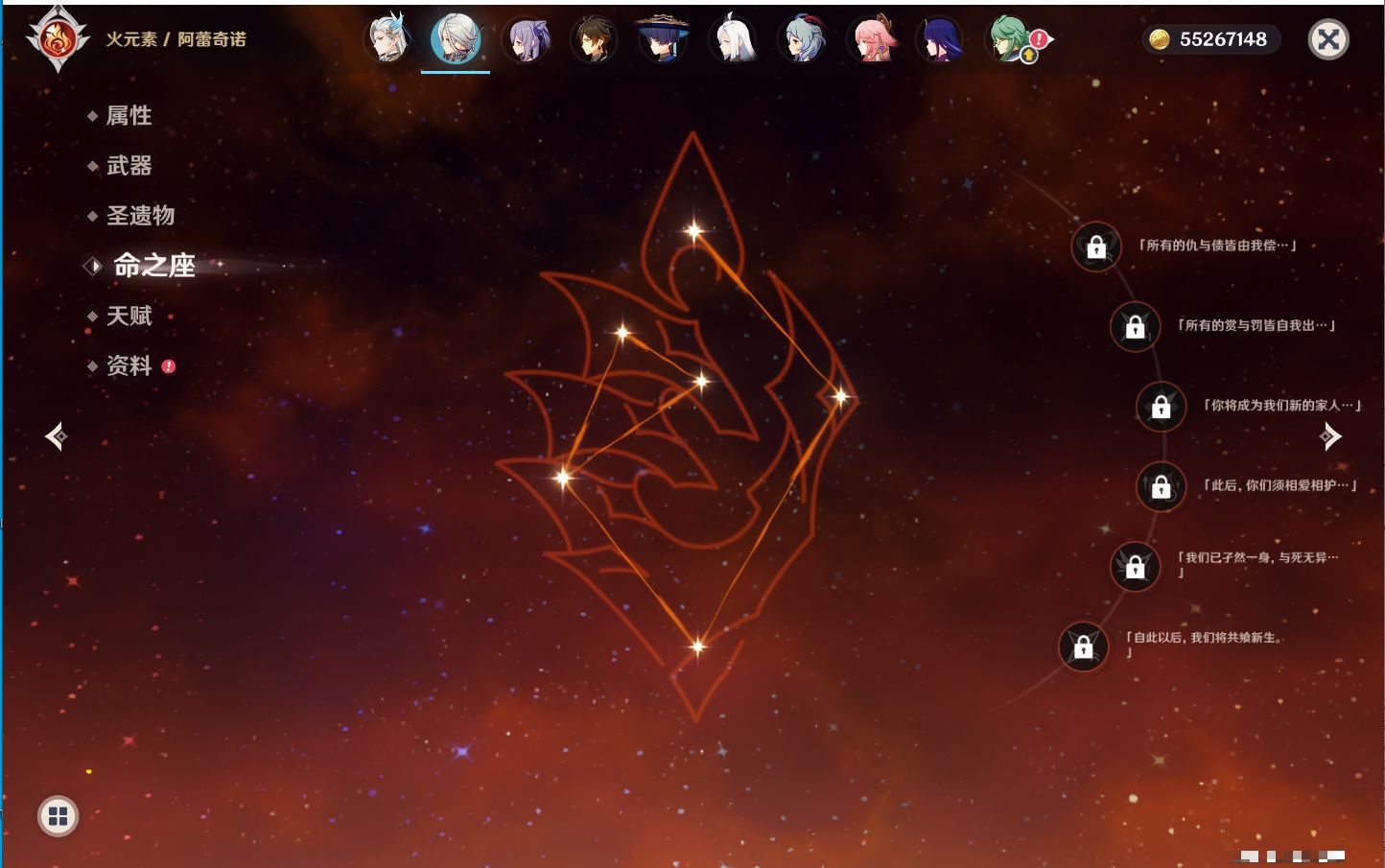The width and height of the screenshot is (1385, 868).
Task: Choose the white-haired avatar beside Ganyu
Action: [733, 39]
